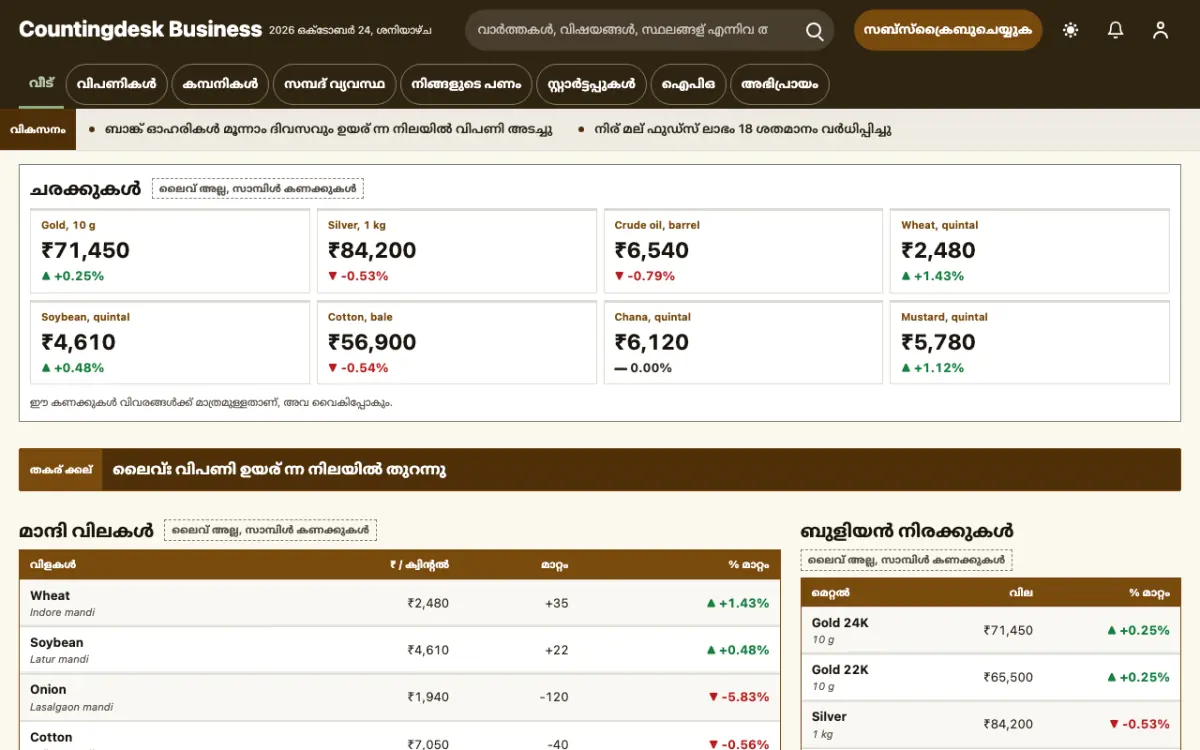Image resolution: width=1200 pixels, height=750 pixels.
Task: Click the മാന്തി വിലകൾ section heading
Action: point(86,531)
